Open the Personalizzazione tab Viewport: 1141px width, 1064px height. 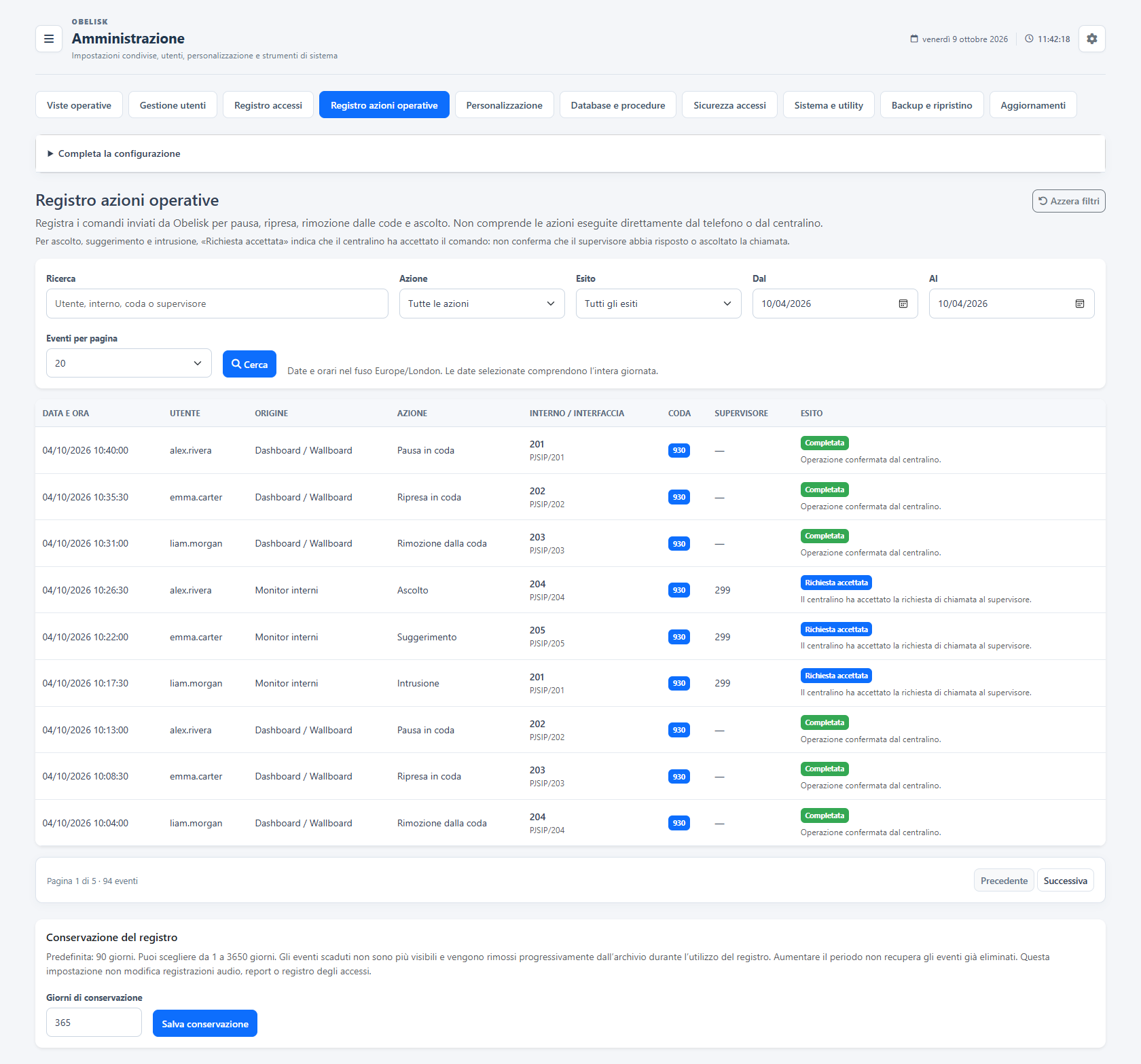pyautogui.click(x=505, y=105)
